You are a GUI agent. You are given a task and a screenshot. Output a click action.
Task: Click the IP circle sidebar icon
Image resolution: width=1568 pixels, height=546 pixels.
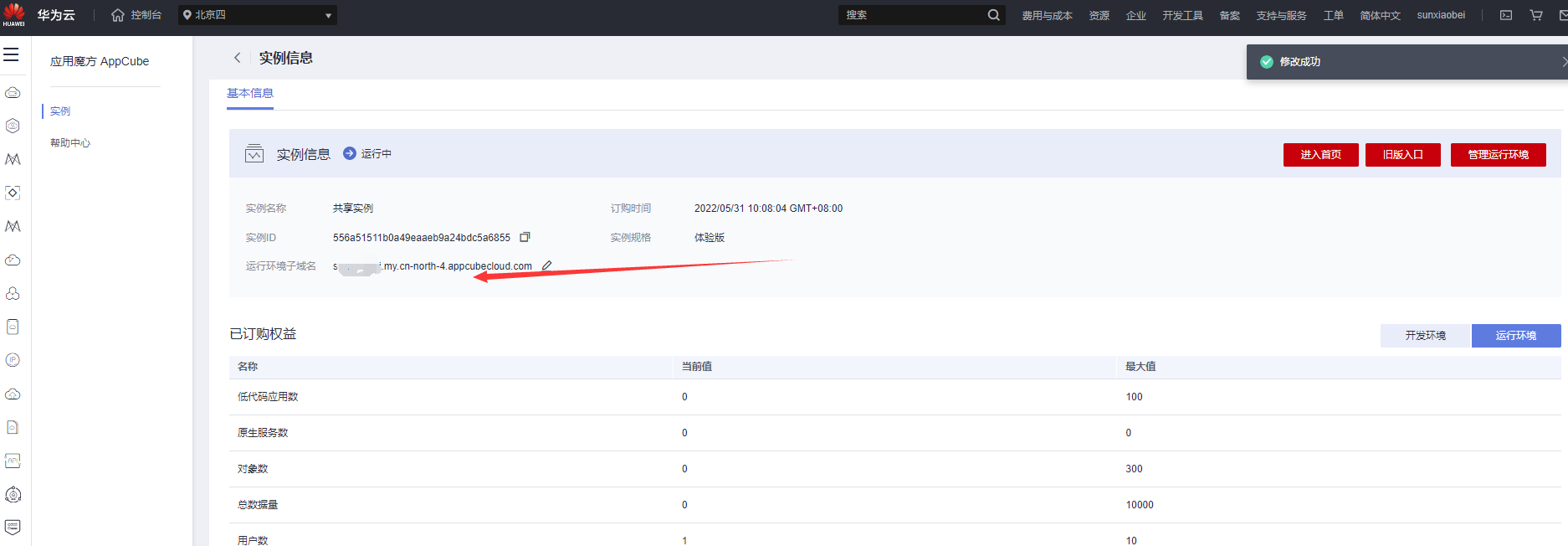coord(13,360)
